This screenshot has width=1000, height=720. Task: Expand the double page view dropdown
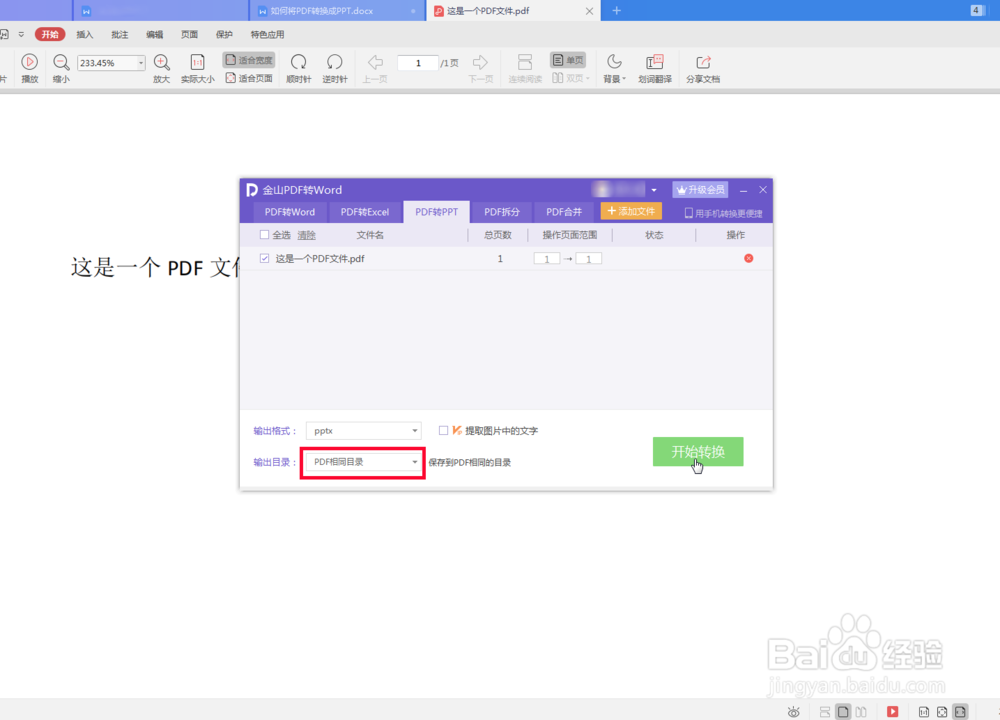587,78
